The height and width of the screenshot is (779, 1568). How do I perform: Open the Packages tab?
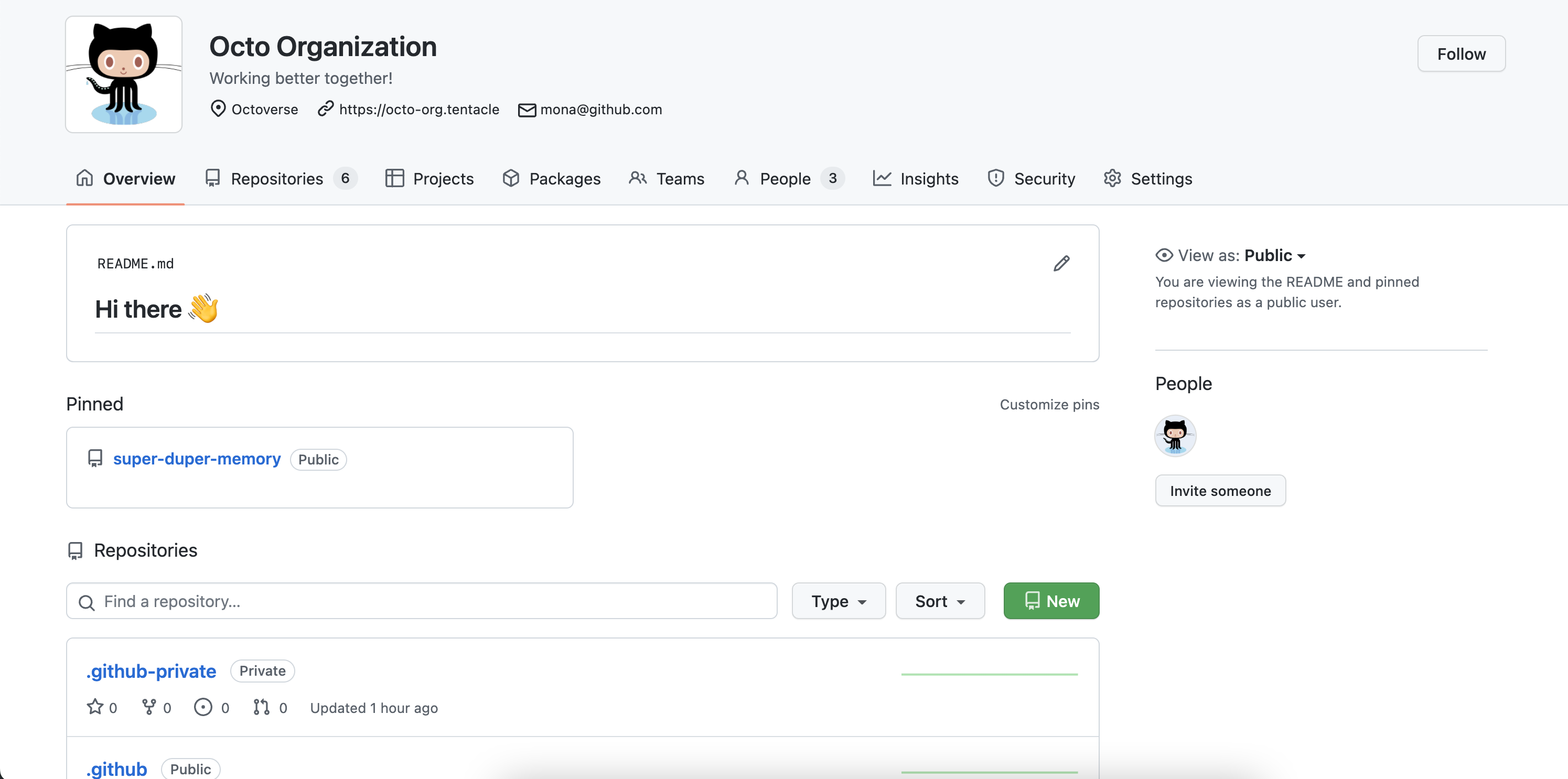pyautogui.click(x=552, y=178)
